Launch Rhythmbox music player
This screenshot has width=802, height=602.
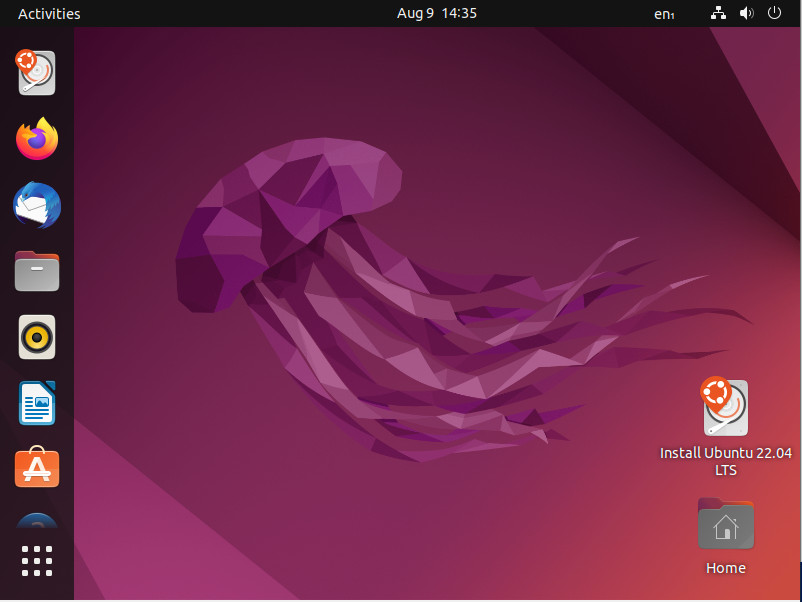pyautogui.click(x=36, y=337)
